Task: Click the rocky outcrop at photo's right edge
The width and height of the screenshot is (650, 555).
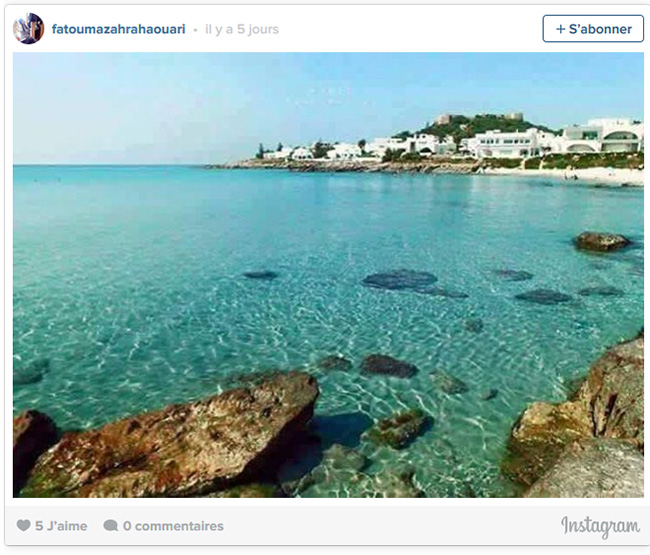Action: pos(580,419)
